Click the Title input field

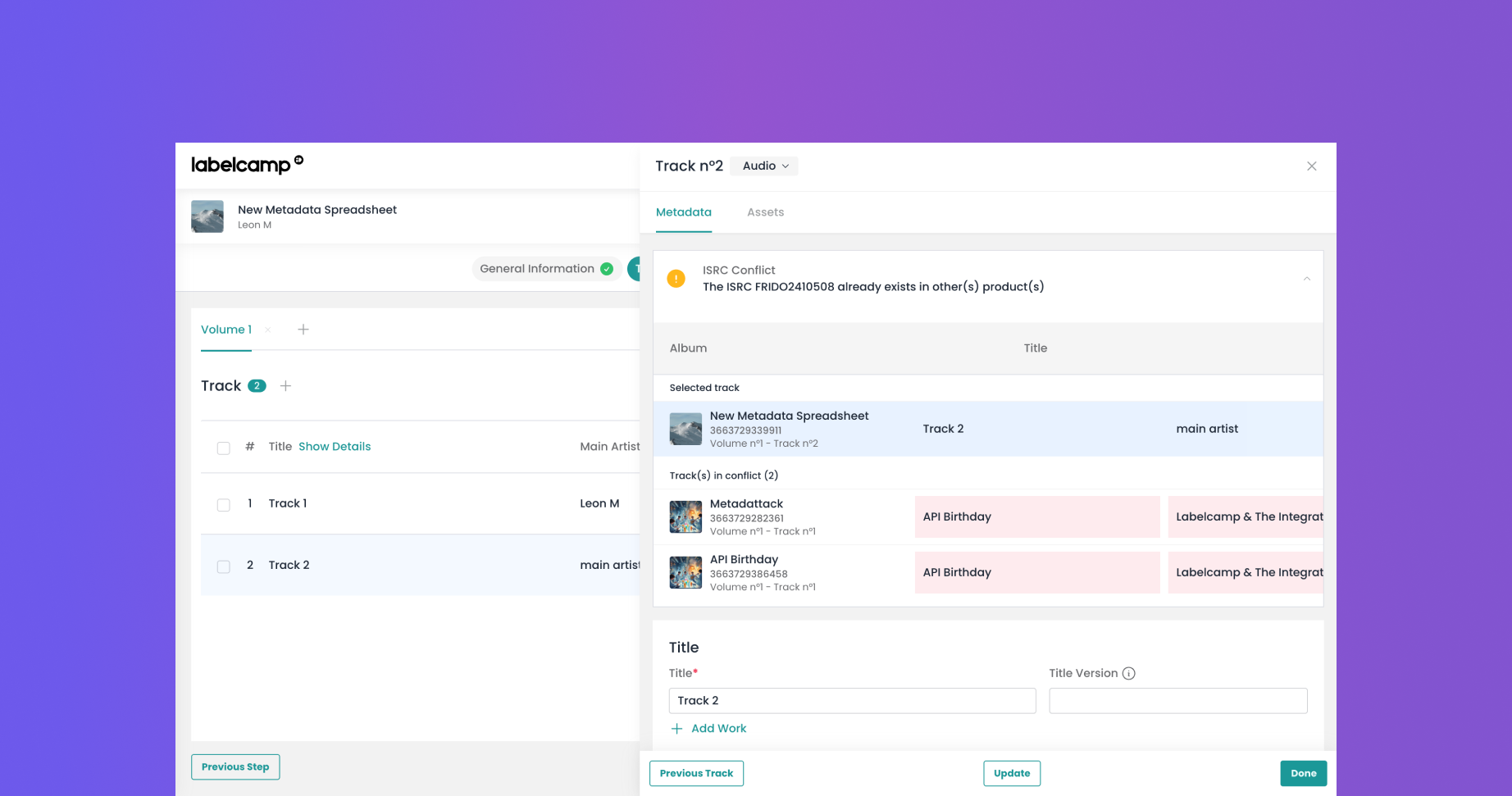852,701
